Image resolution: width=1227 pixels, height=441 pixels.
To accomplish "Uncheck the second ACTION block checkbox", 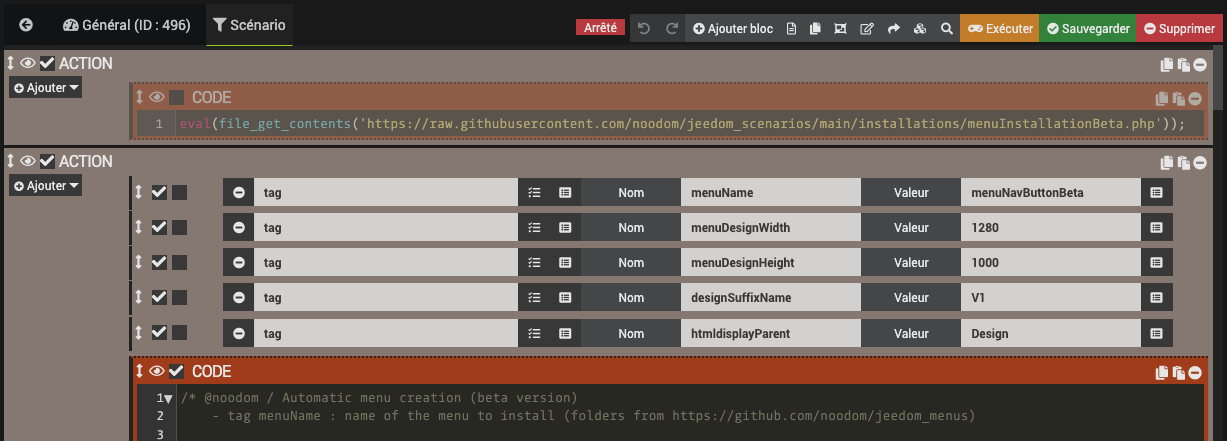I will click(x=47, y=161).
